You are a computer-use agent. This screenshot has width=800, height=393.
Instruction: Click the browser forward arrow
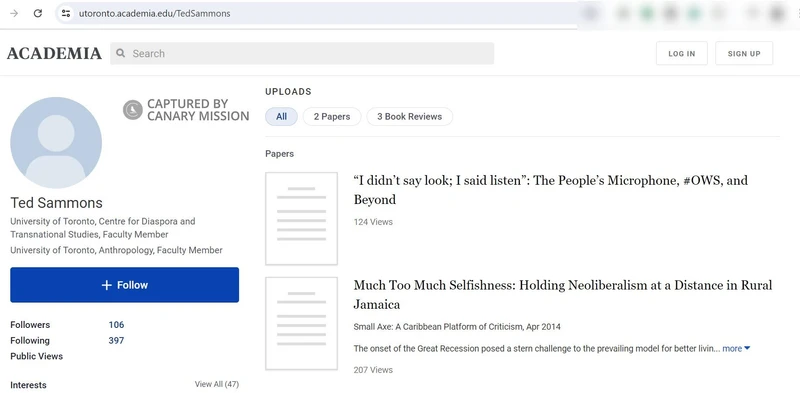coord(14,14)
